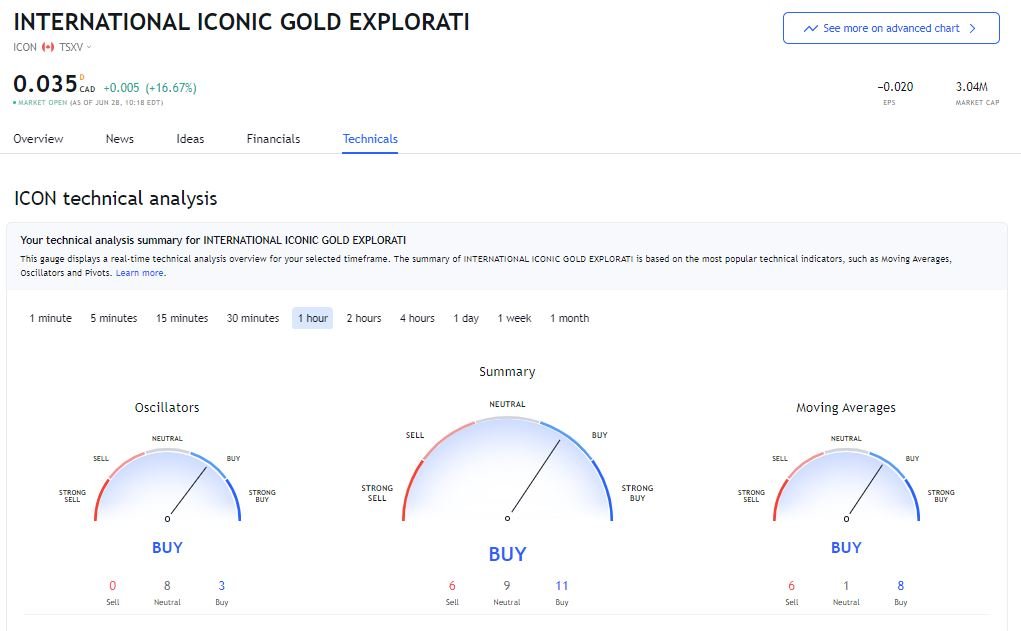The height and width of the screenshot is (631, 1021).
Task: Click the Oscillators Sell count 0
Action: [113, 586]
